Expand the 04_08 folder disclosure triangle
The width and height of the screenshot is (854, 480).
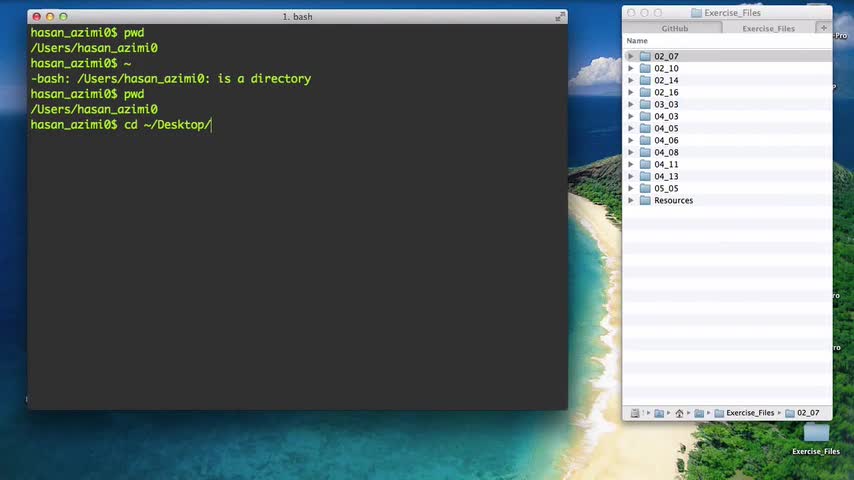click(x=631, y=152)
